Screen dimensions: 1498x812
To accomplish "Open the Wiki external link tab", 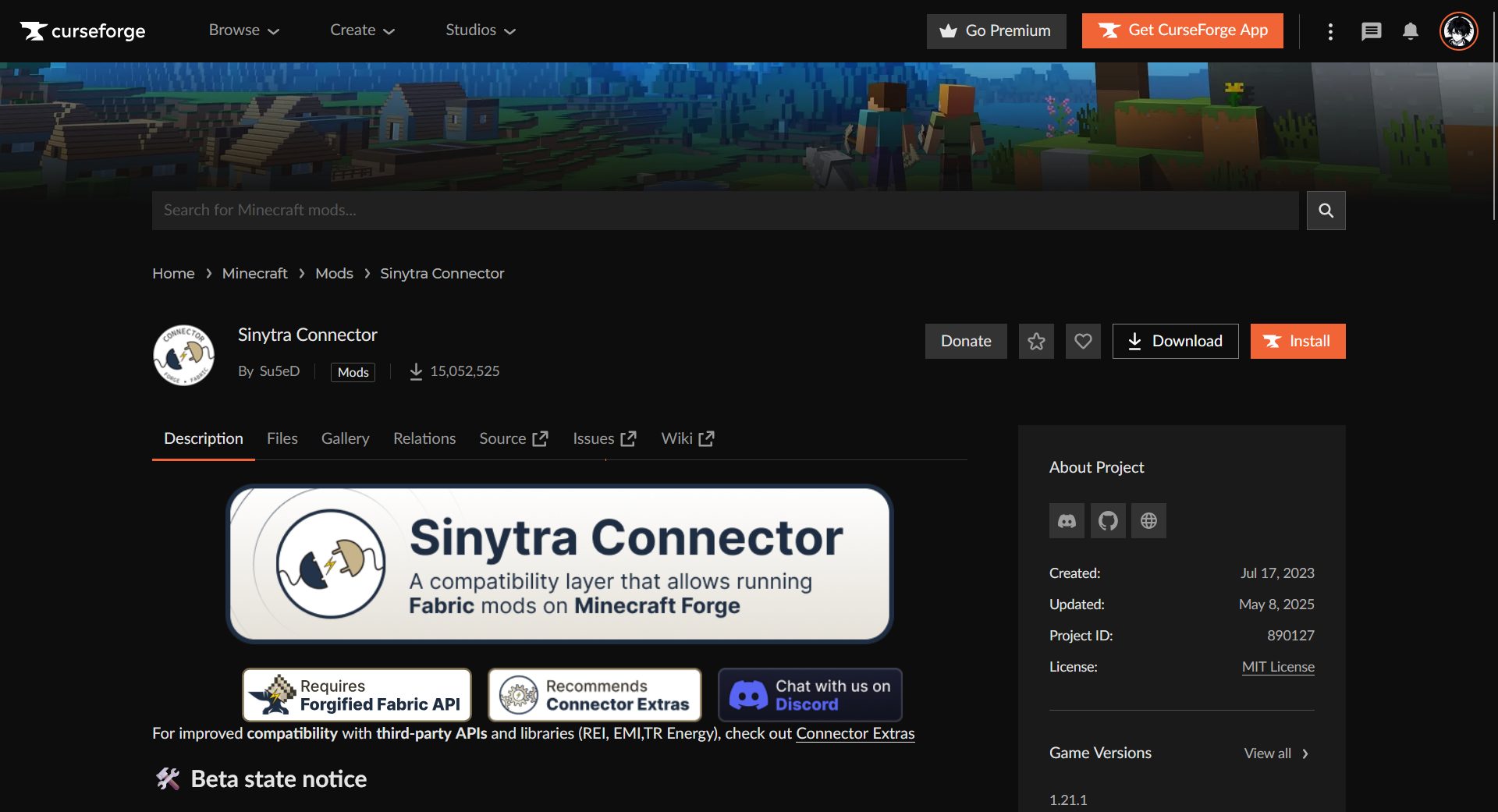I will pos(687,439).
